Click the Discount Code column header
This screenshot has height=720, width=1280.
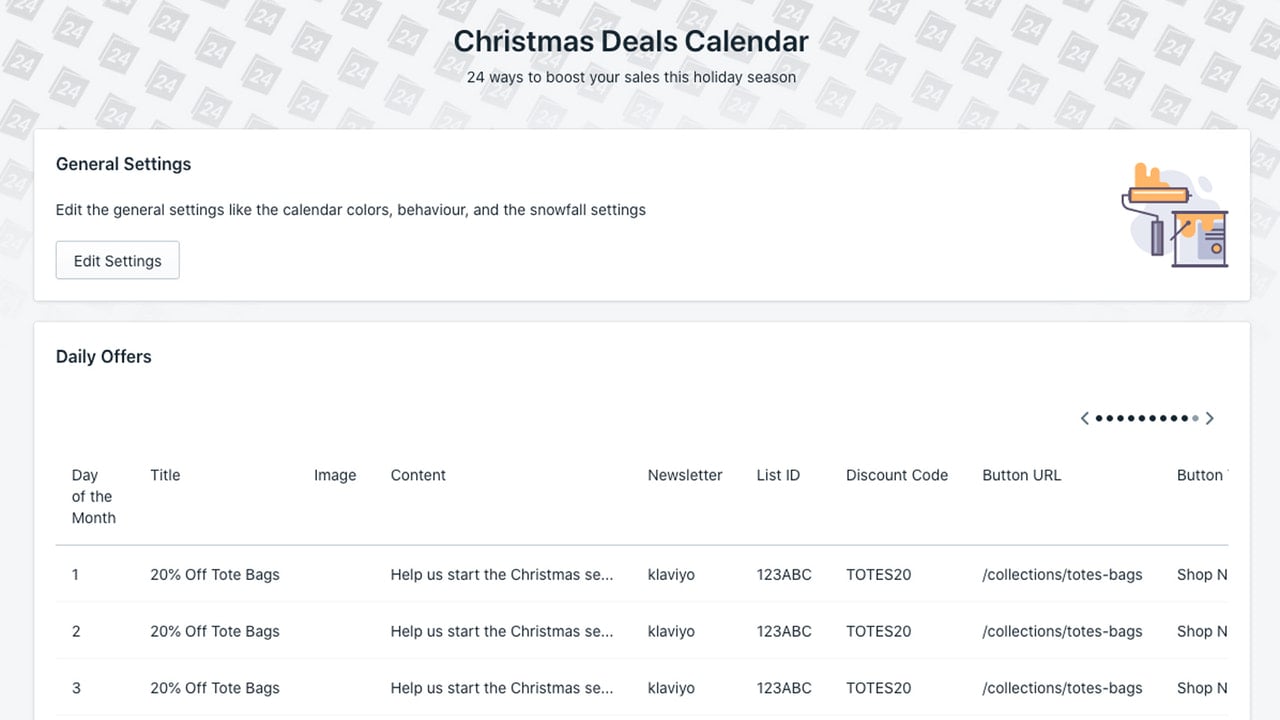pyautogui.click(x=897, y=475)
